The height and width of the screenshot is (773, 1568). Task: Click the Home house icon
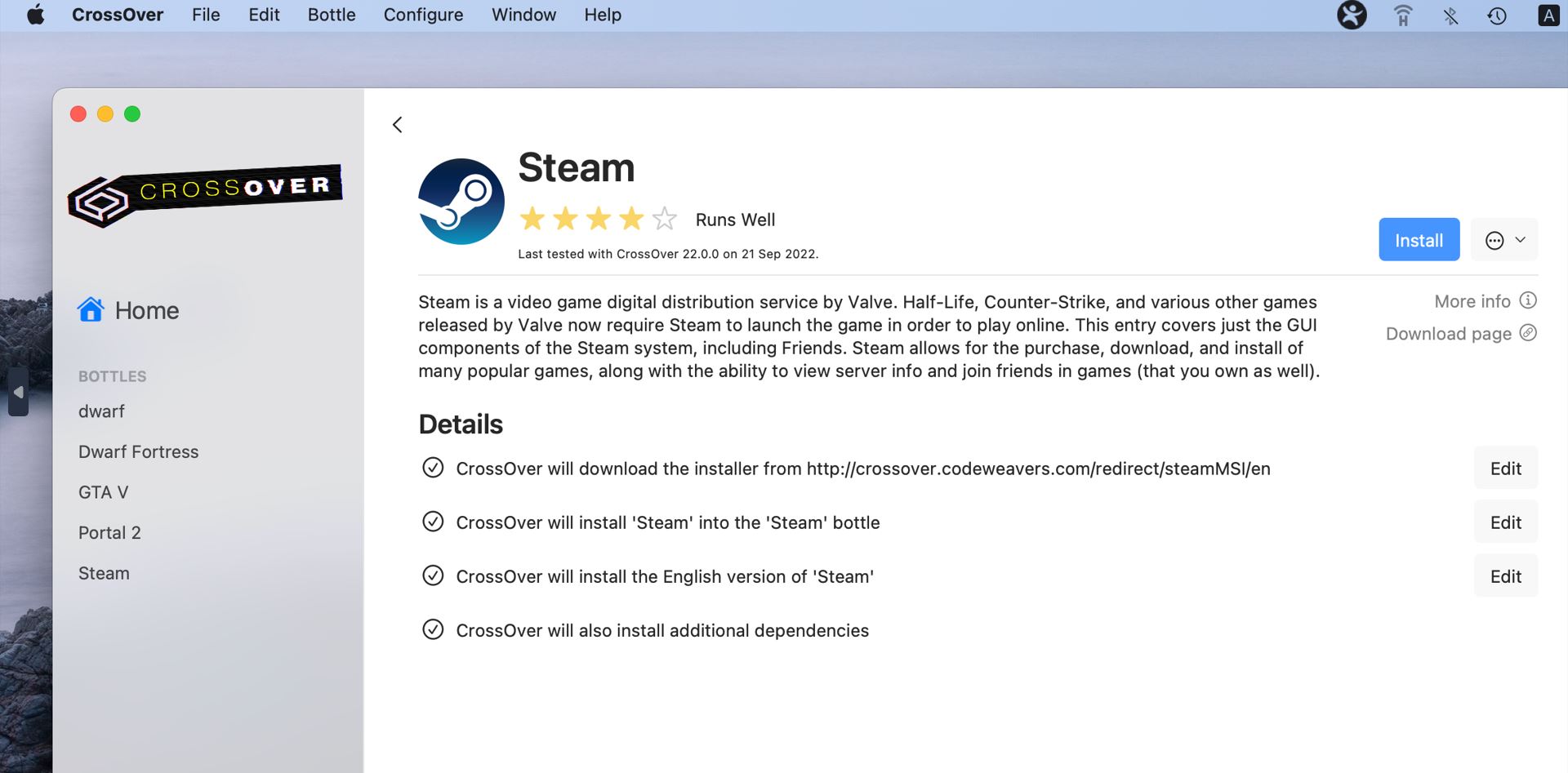(x=91, y=310)
